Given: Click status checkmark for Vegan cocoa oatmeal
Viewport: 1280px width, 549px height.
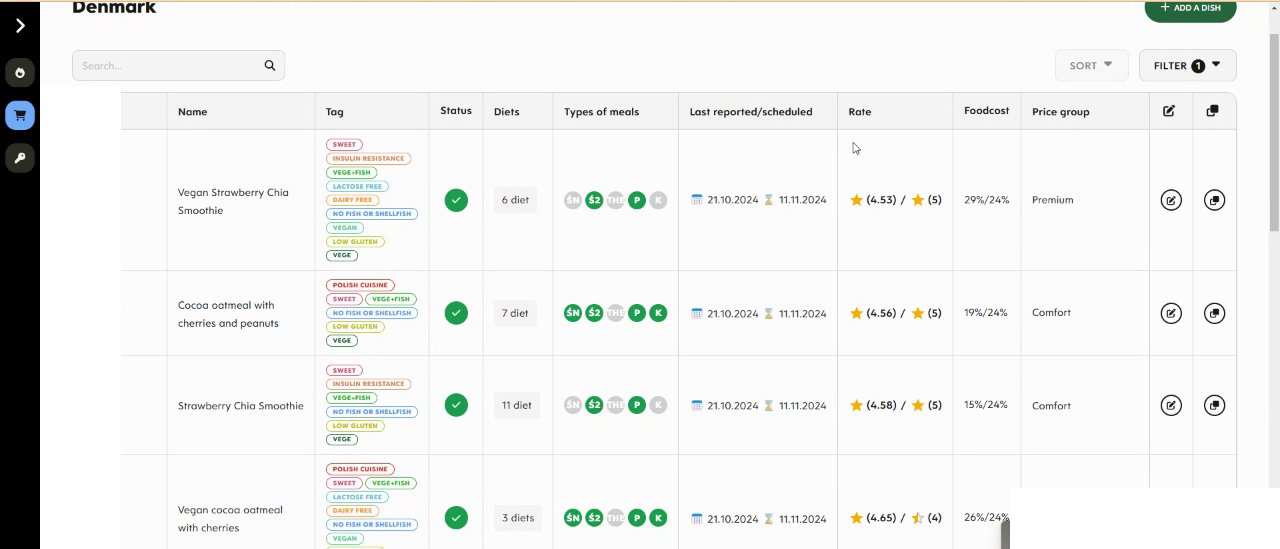Looking at the screenshot, I should coord(456,518).
